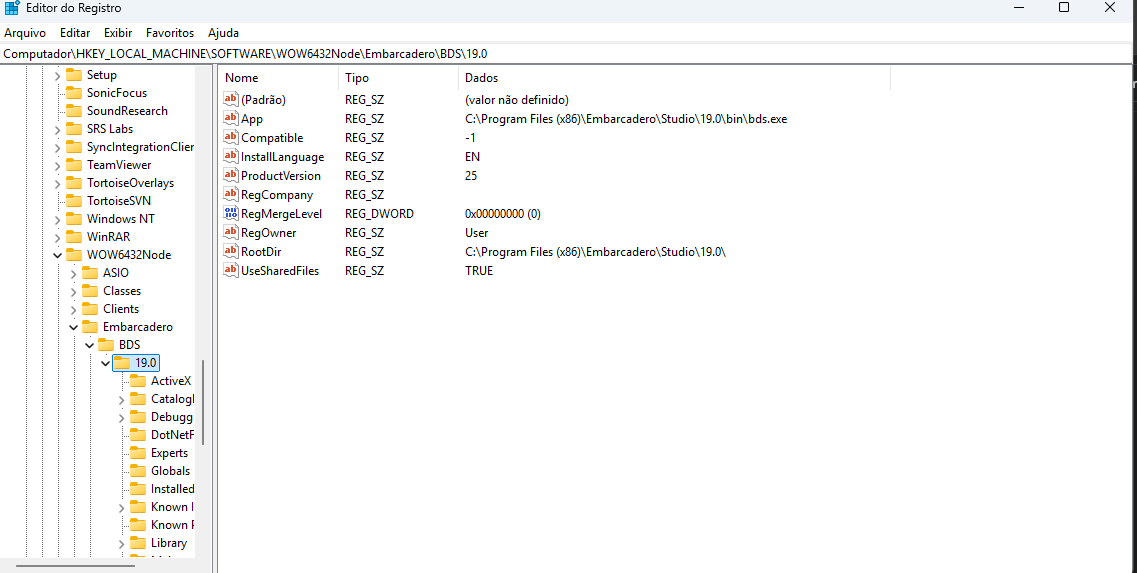This screenshot has height=573, width=1137.
Task: Click the folder icon of the Globals key
Action: 138,471
